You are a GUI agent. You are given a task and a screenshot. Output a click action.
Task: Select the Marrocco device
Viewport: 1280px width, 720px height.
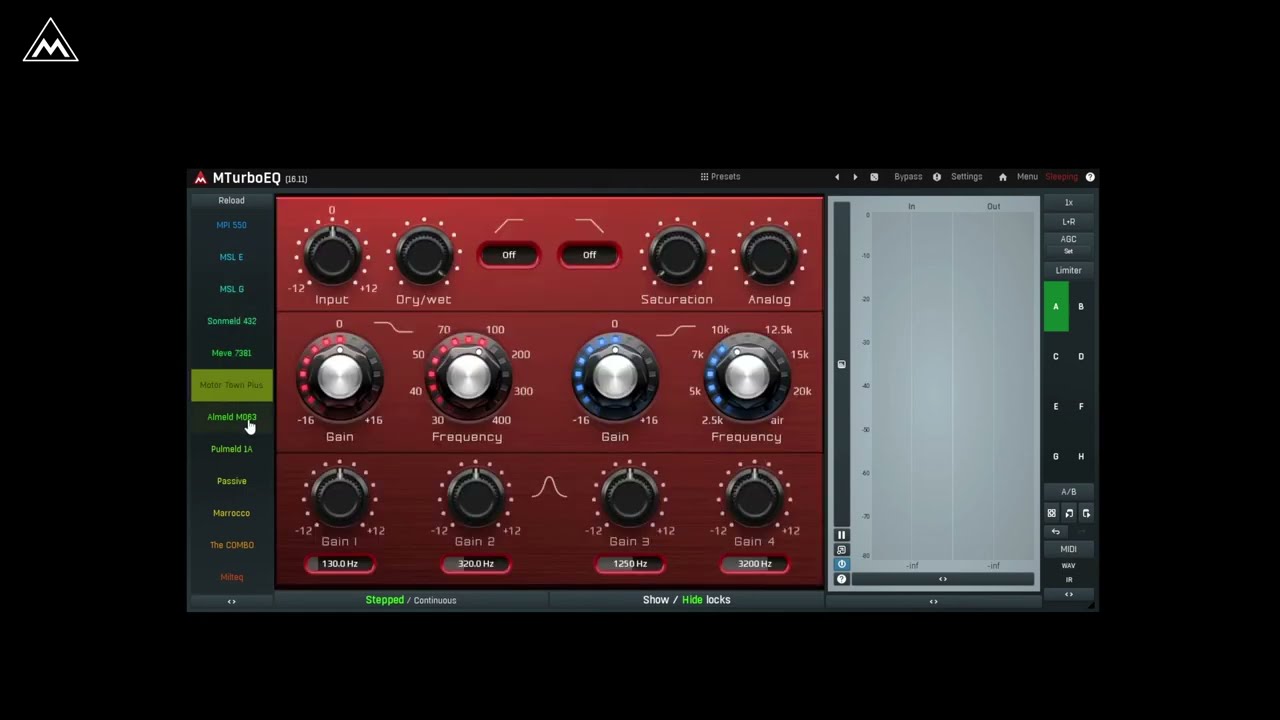(x=231, y=513)
